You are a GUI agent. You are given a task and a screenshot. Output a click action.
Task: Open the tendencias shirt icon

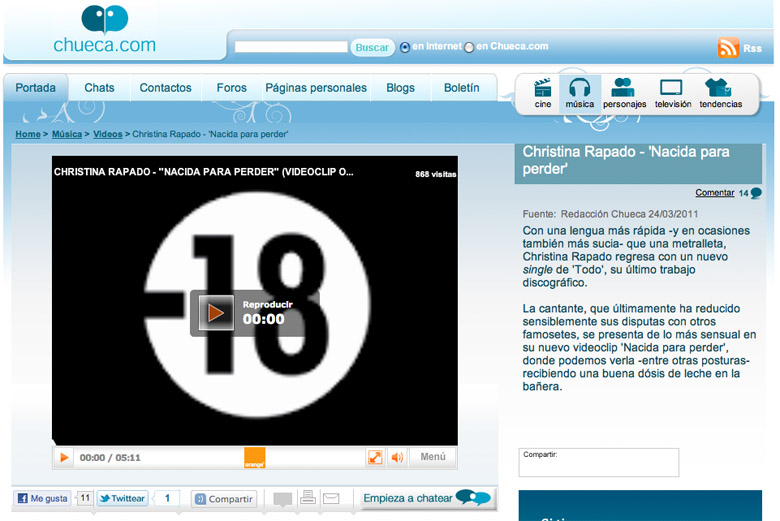(720, 93)
